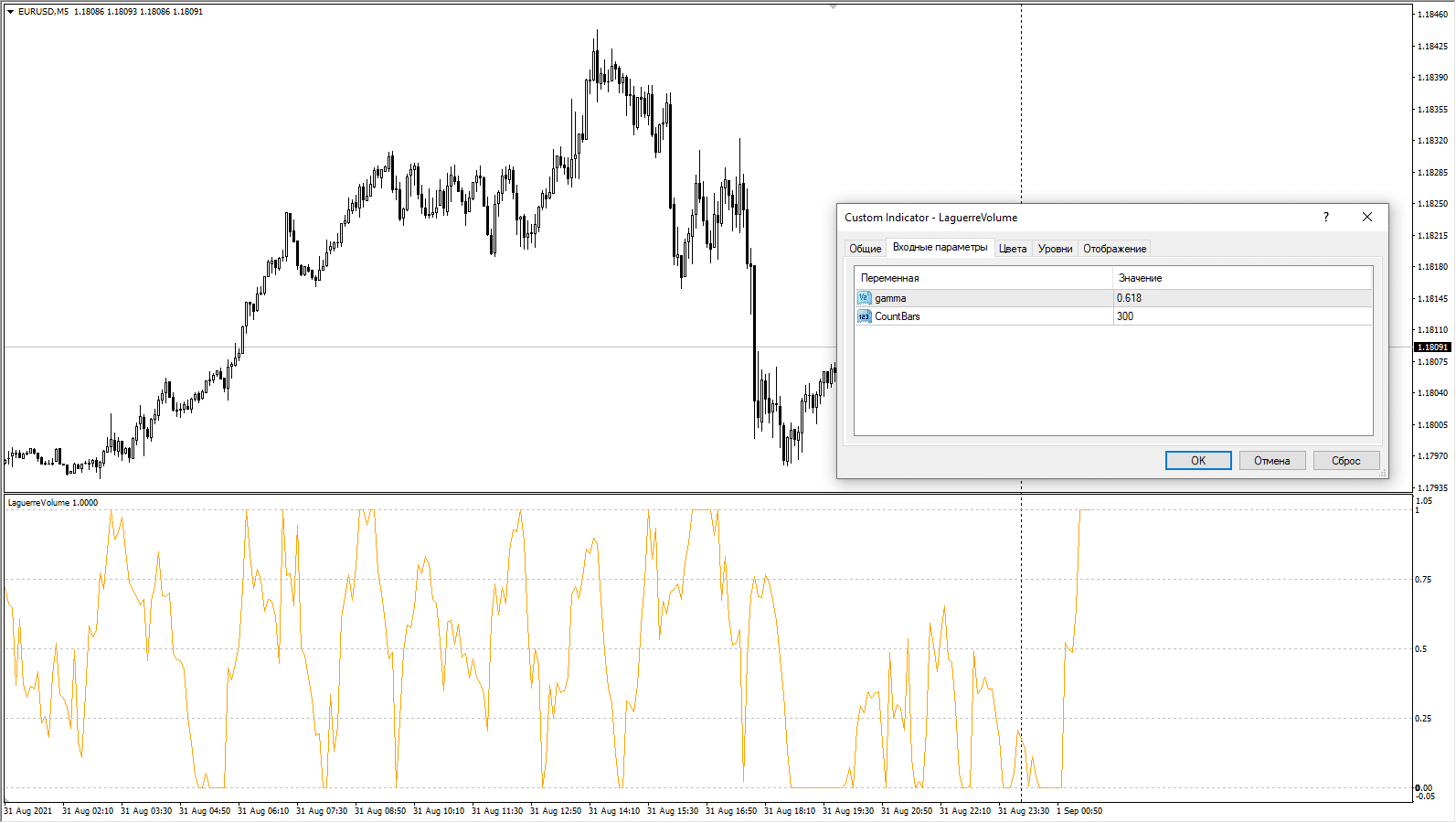Open the Цвета tab

click(x=1012, y=249)
